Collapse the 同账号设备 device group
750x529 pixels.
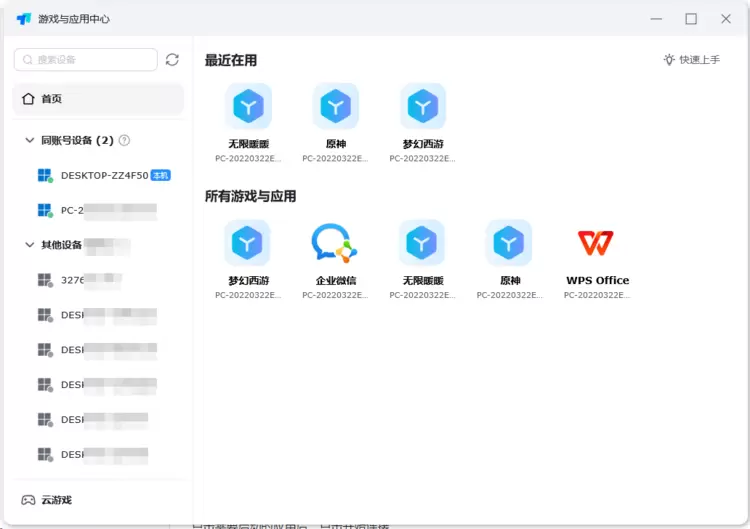click(30, 141)
